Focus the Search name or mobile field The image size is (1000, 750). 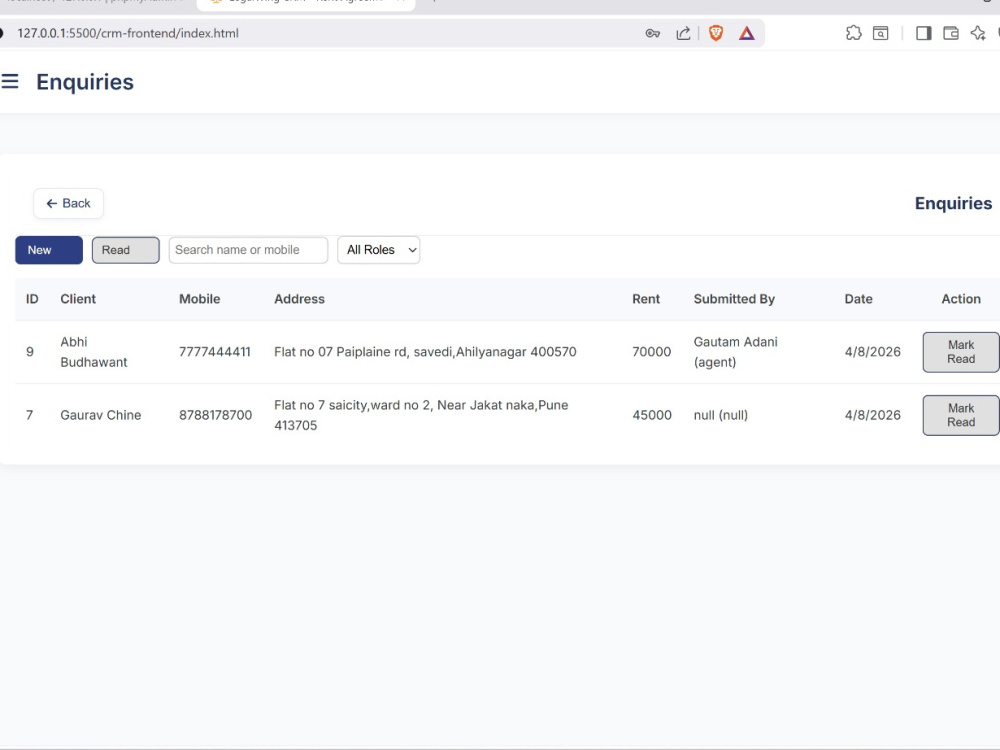click(248, 250)
